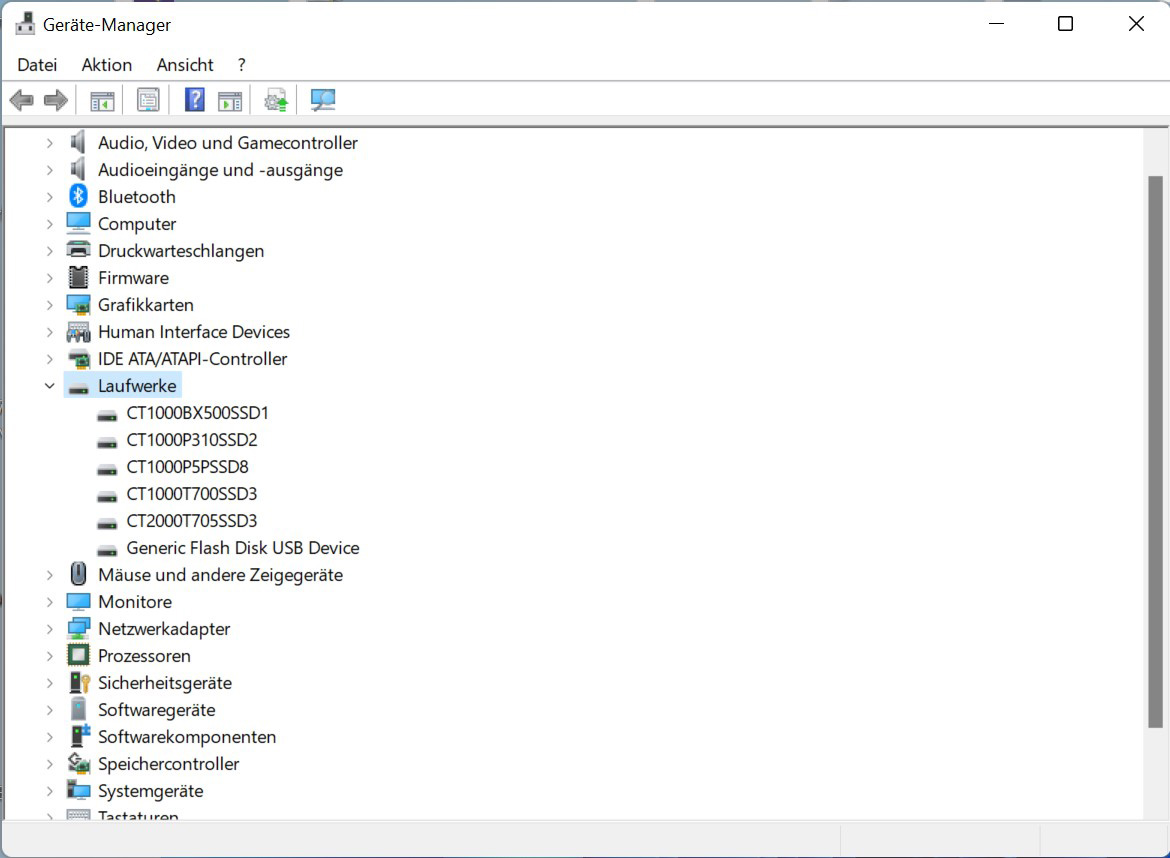Click the folder icon beside Systemgeräte
Image resolution: width=1170 pixels, height=858 pixels.
pyautogui.click(x=78, y=790)
